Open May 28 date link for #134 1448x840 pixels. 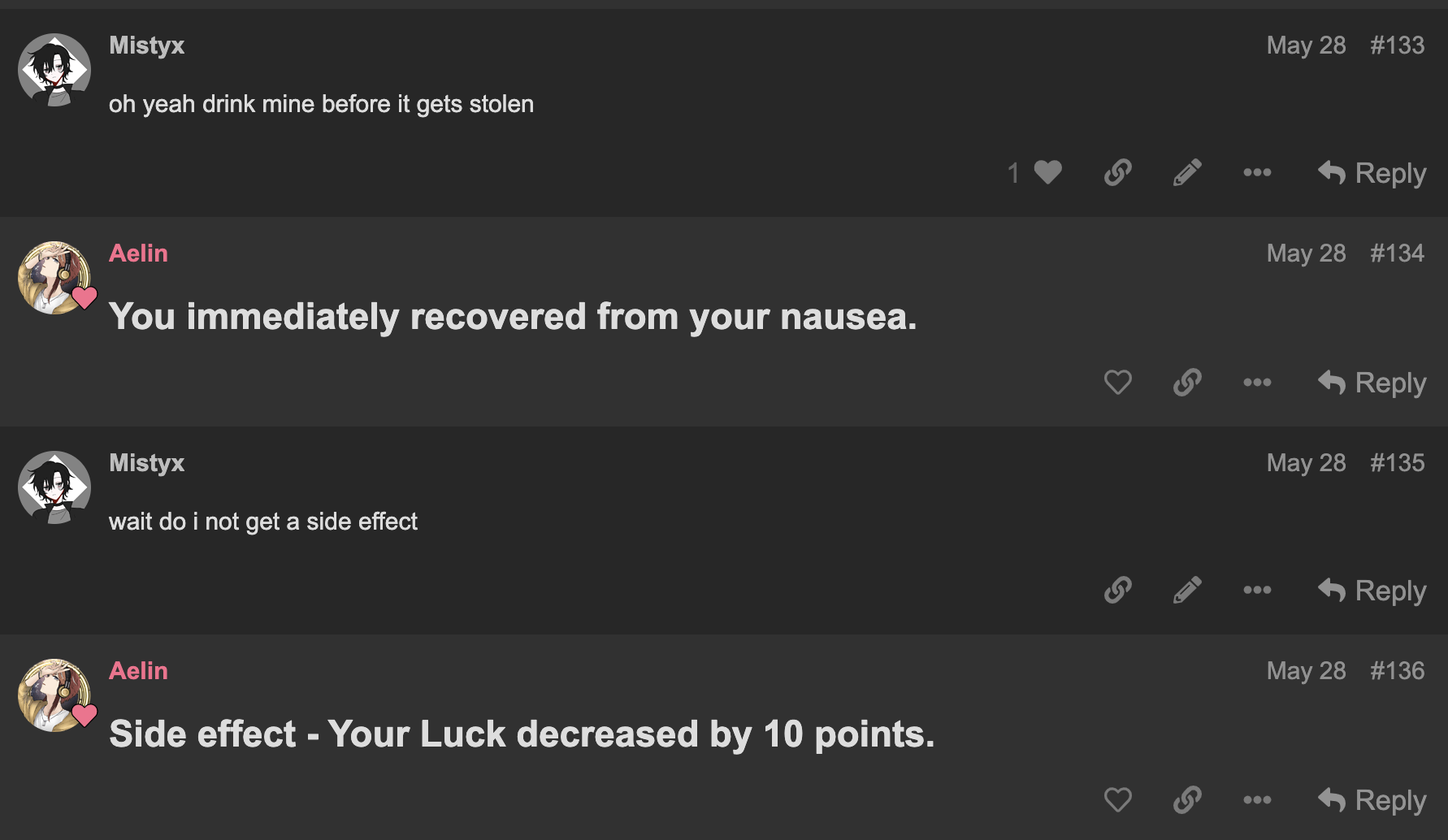(x=1306, y=253)
